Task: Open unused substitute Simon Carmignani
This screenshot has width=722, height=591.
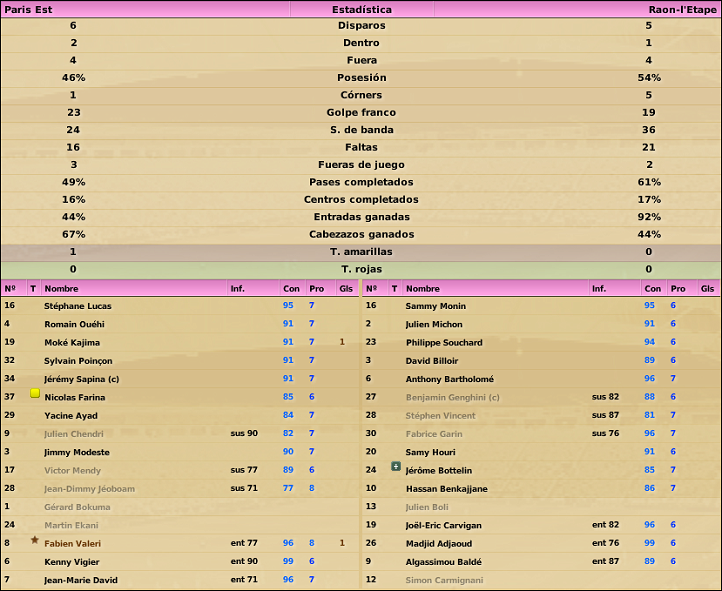Action: pos(444,580)
